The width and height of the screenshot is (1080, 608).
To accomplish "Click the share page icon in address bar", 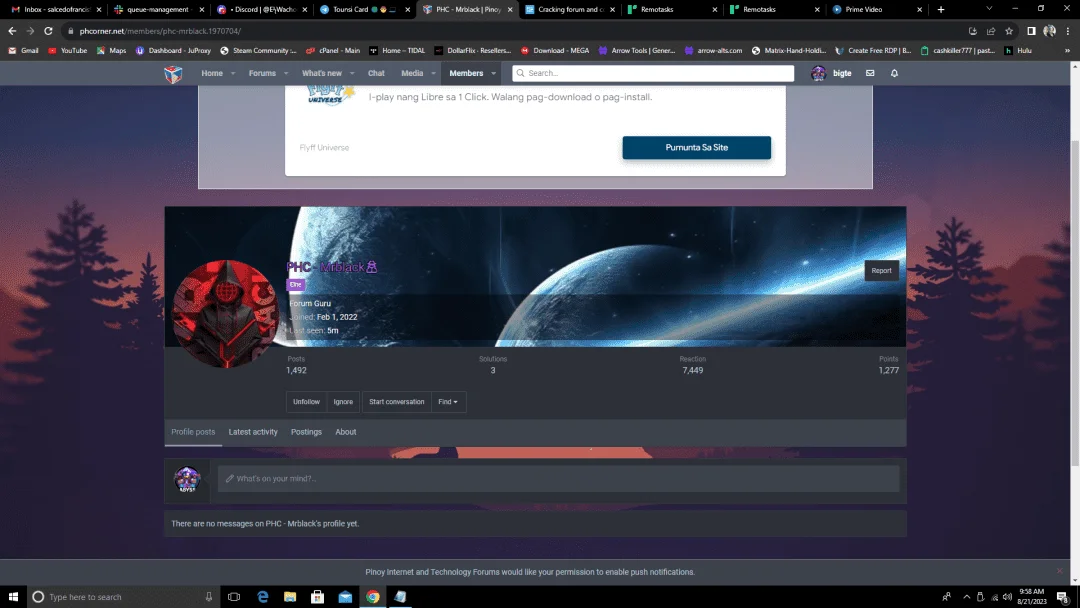I will pyautogui.click(x=991, y=31).
